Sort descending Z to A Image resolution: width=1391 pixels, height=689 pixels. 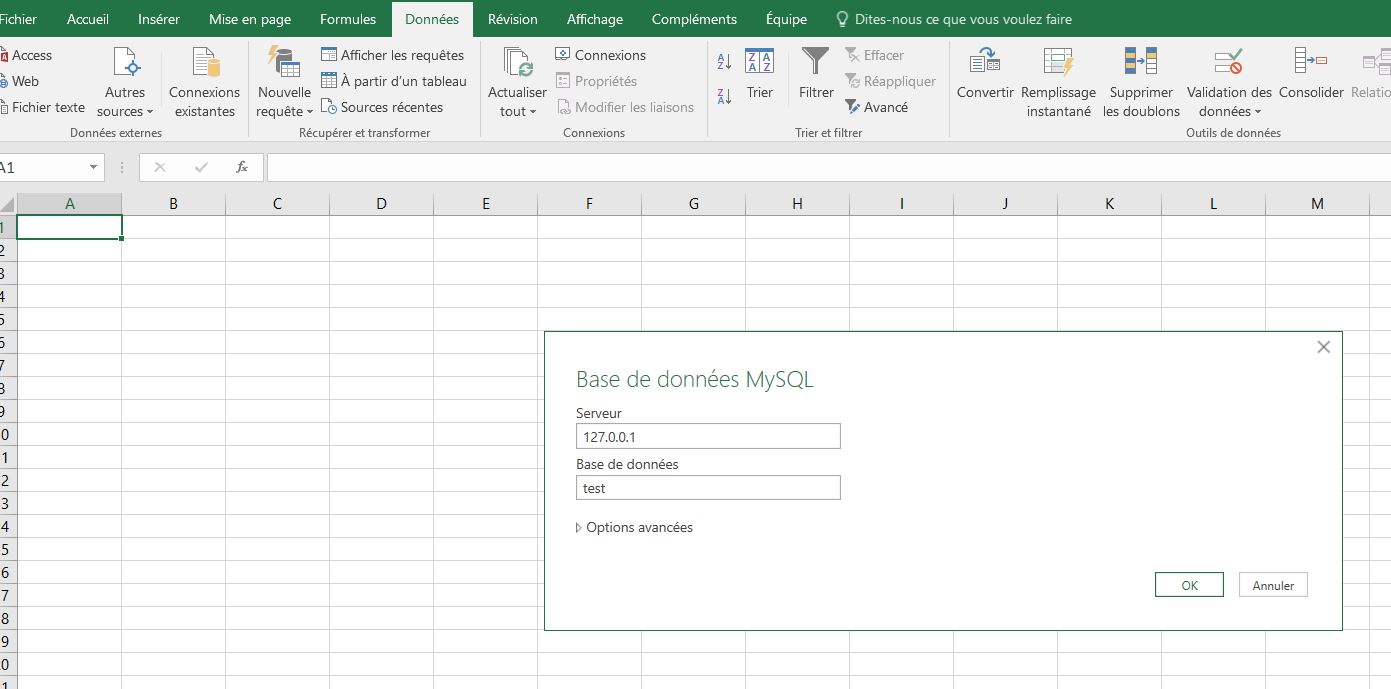click(x=724, y=96)
